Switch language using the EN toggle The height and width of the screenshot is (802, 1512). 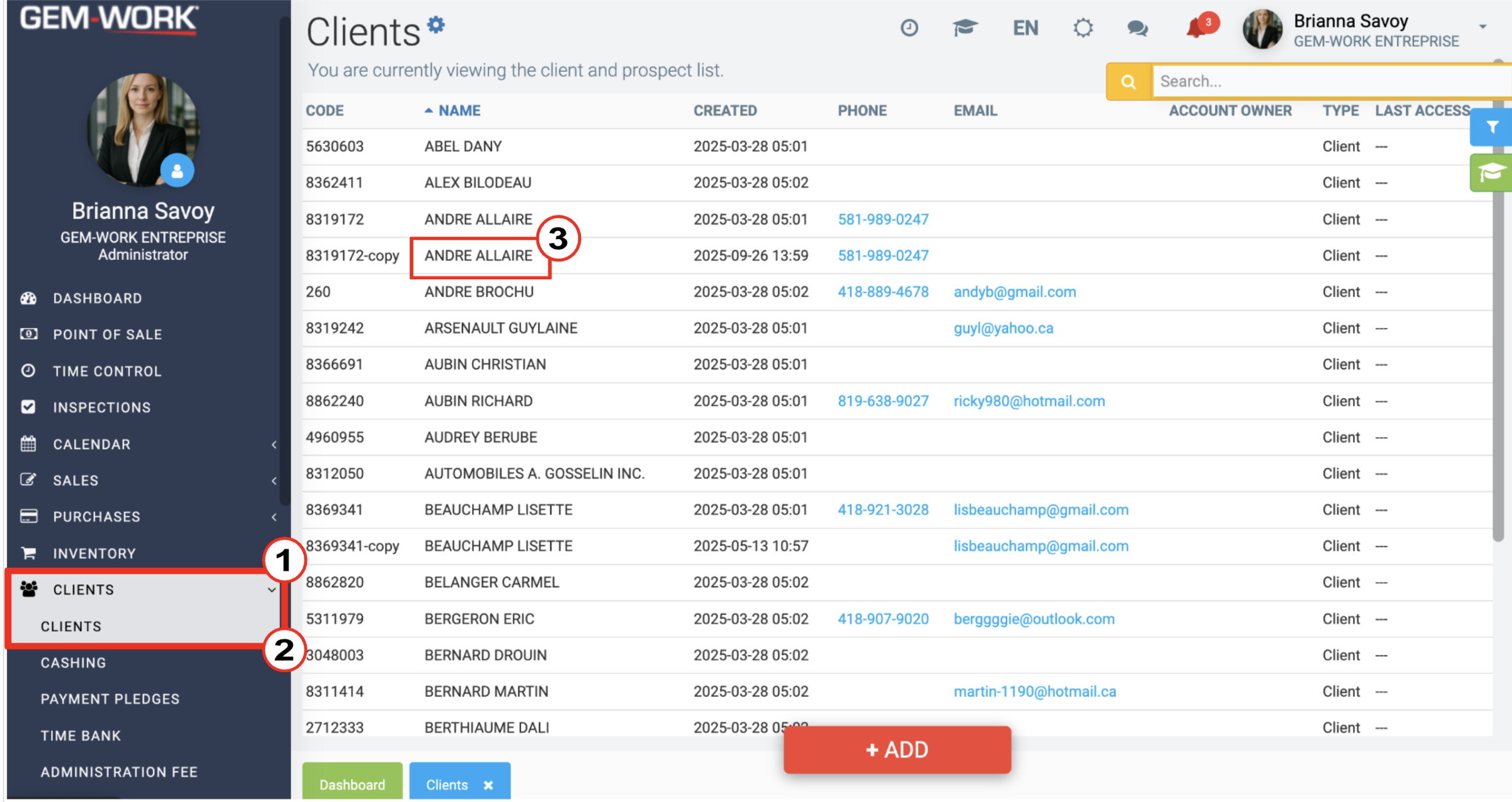coord(1025,28)
